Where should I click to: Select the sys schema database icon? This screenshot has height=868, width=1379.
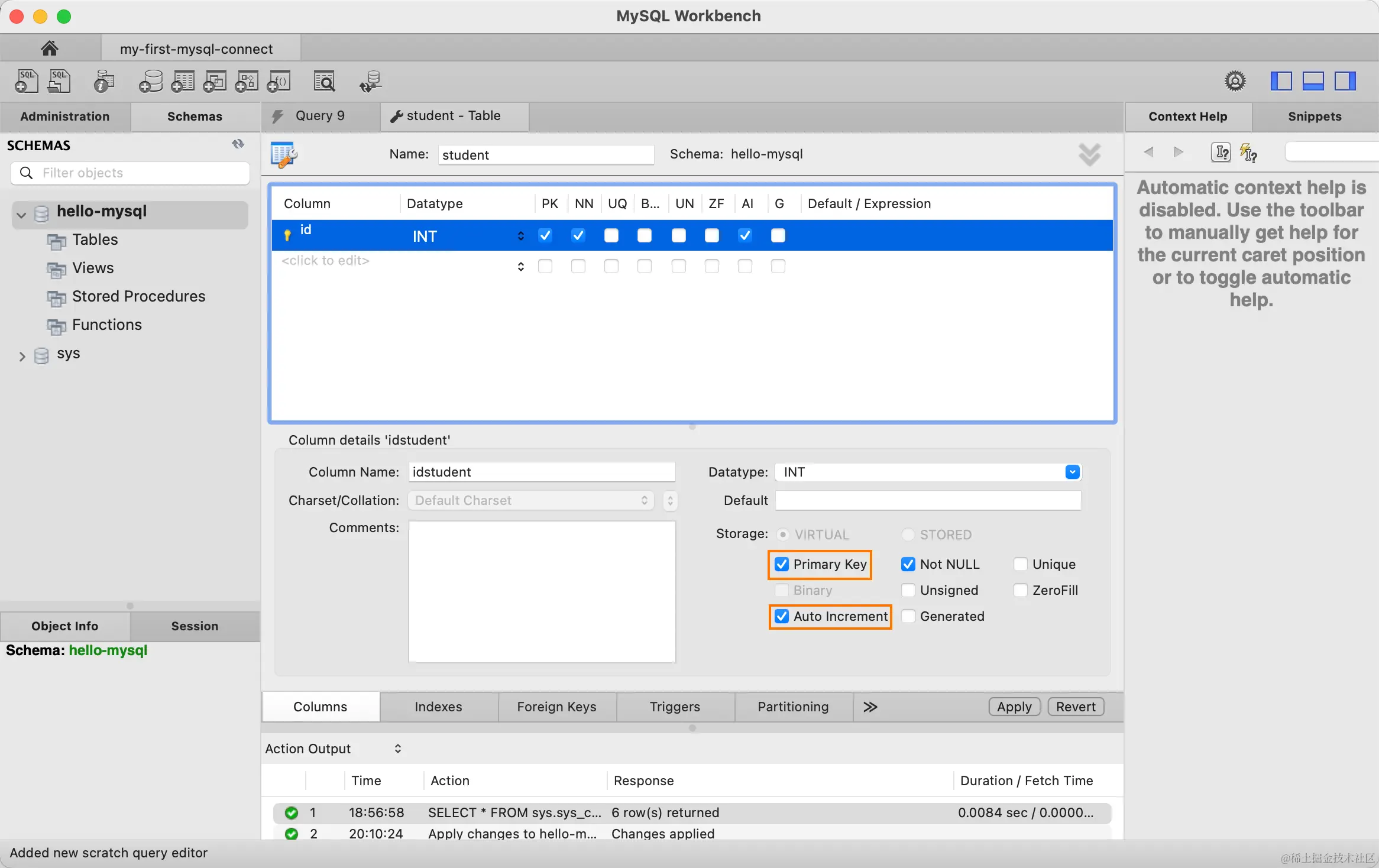41,355
